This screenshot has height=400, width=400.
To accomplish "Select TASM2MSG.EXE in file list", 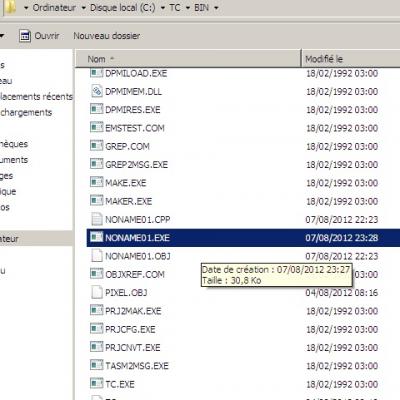I will click(x=137, y=366).
